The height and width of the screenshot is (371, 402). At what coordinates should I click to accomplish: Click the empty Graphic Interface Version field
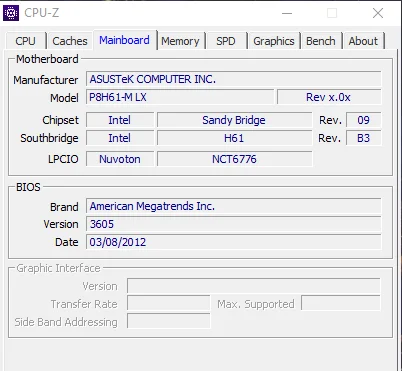pos(253,286)
